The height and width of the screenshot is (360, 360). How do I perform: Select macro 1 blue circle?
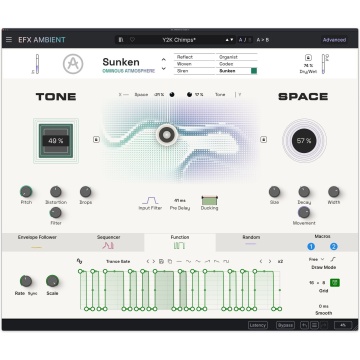(x=311, y=247)
